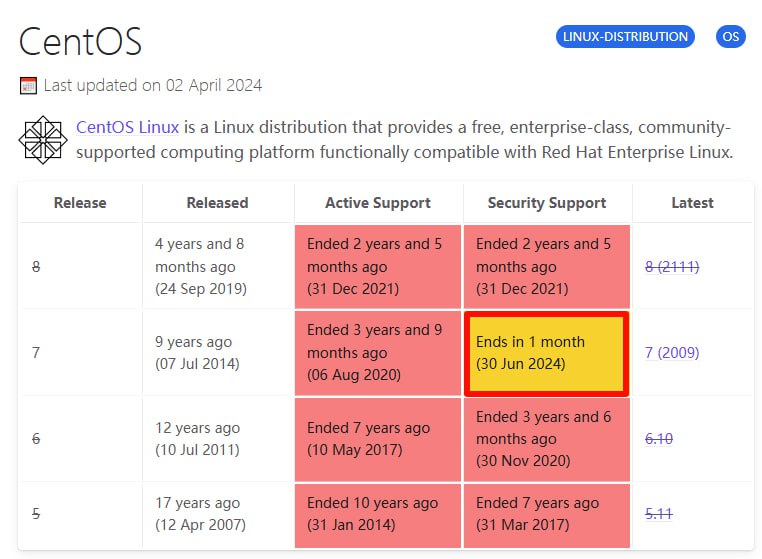Viewport: 762px width, 559px height.
Task: Open the 5.11 latest release link
Action: [658, 513]
